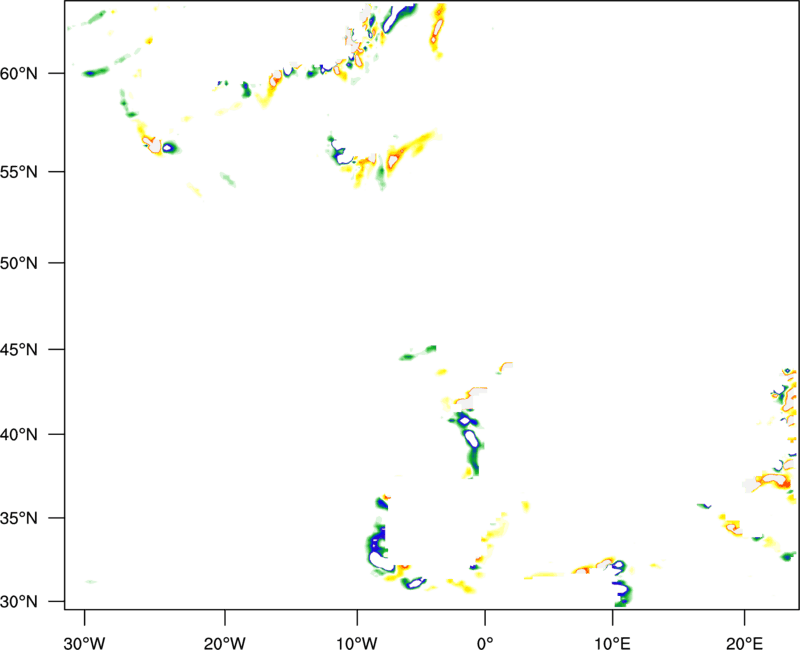Viewport: 800px width, 650px height.
Task: Click the 0° longitude label
Action: (x=485, y=643)
